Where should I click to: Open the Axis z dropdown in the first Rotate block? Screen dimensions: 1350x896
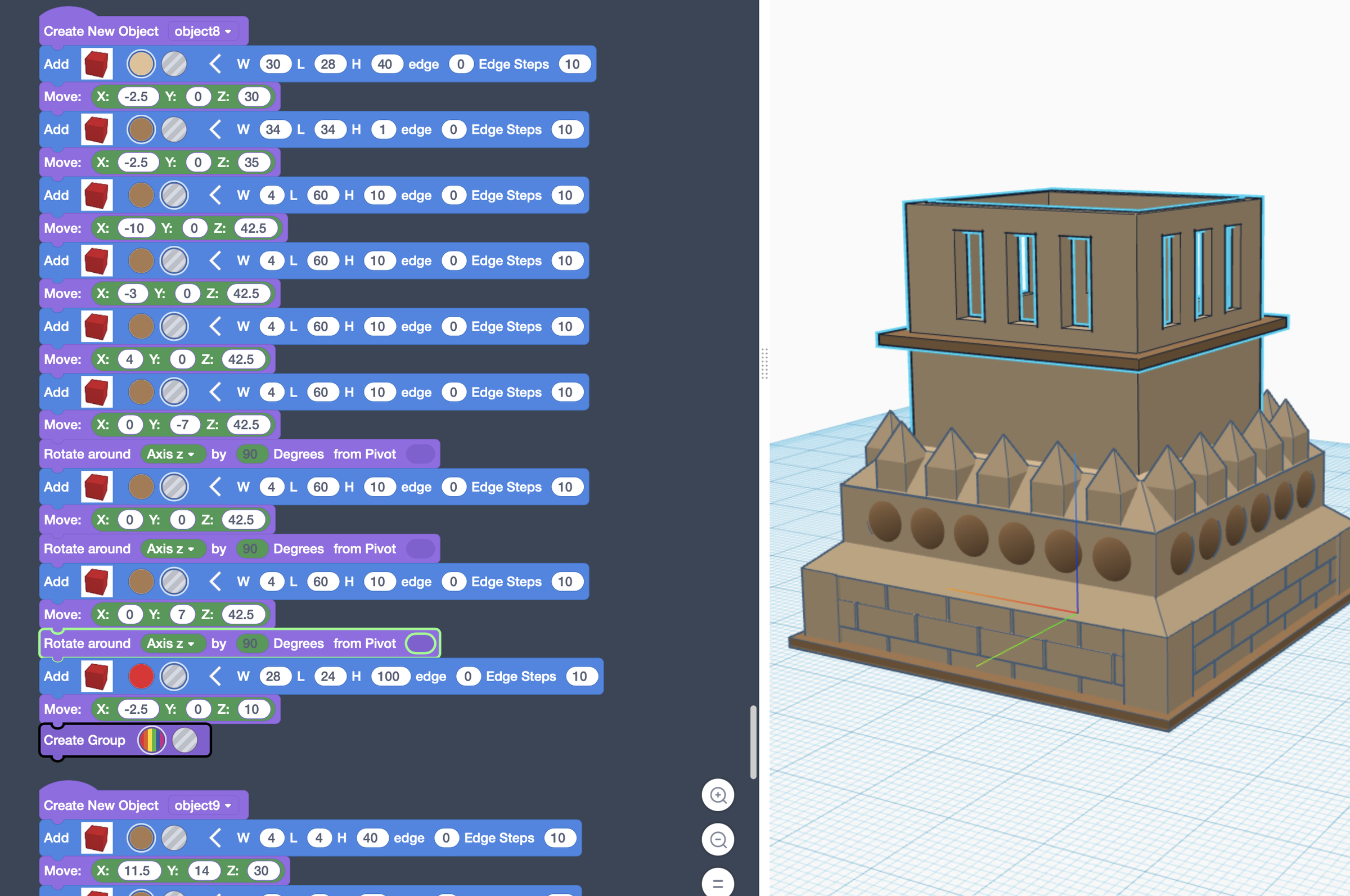coord(172,454)
